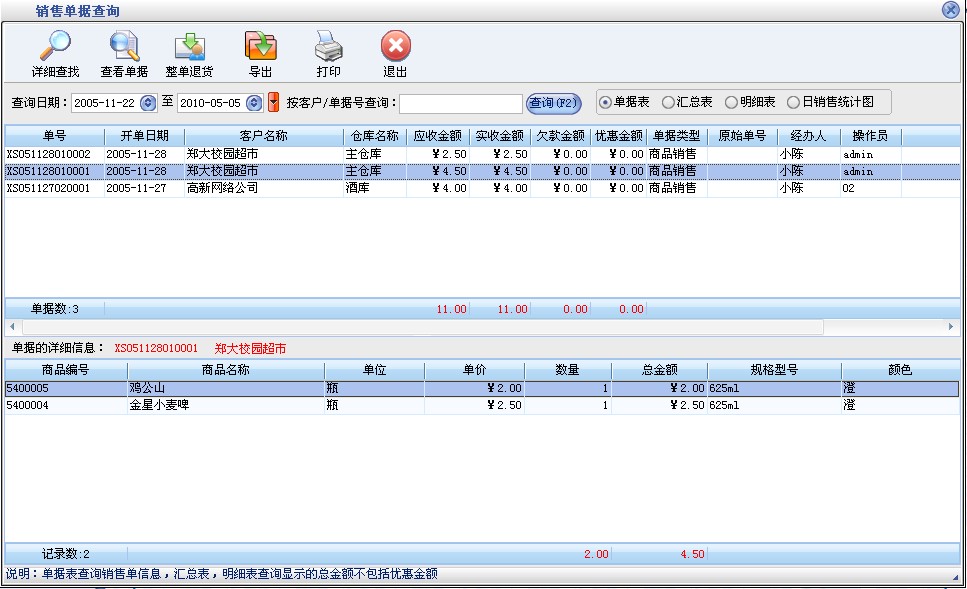Select the 单据表 radio option
The image size is (967, 589).
pos(604,102)
